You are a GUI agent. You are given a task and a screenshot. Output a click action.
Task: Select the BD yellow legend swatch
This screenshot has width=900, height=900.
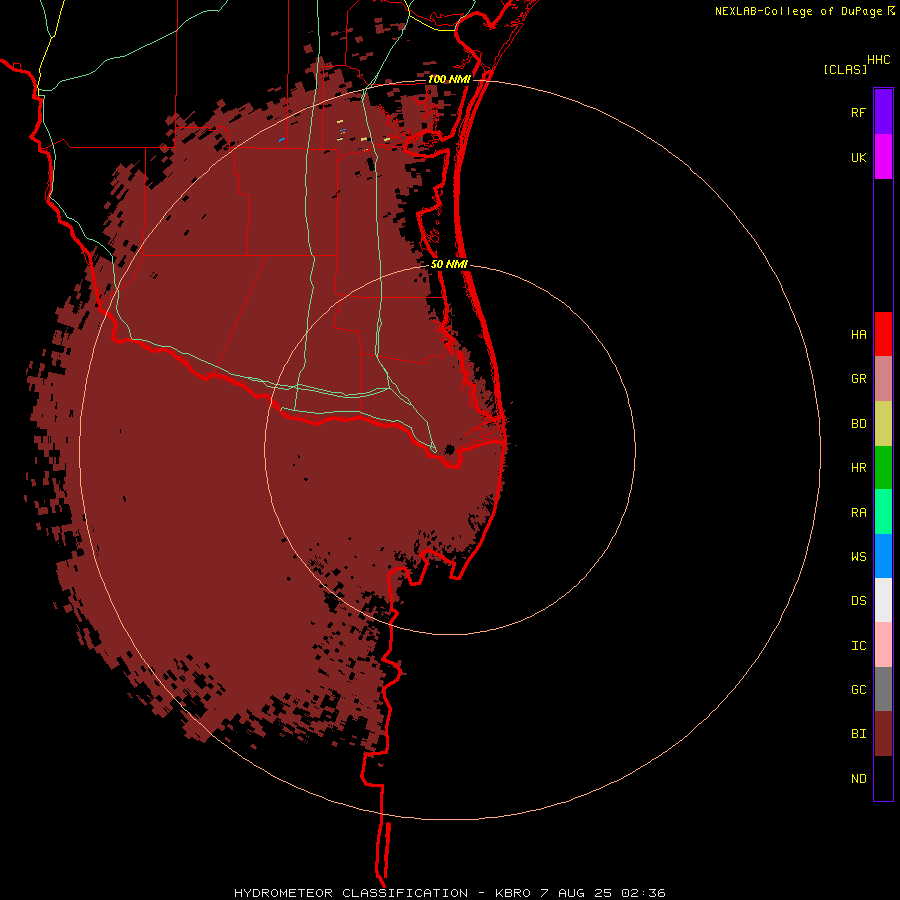click(883, 424)
